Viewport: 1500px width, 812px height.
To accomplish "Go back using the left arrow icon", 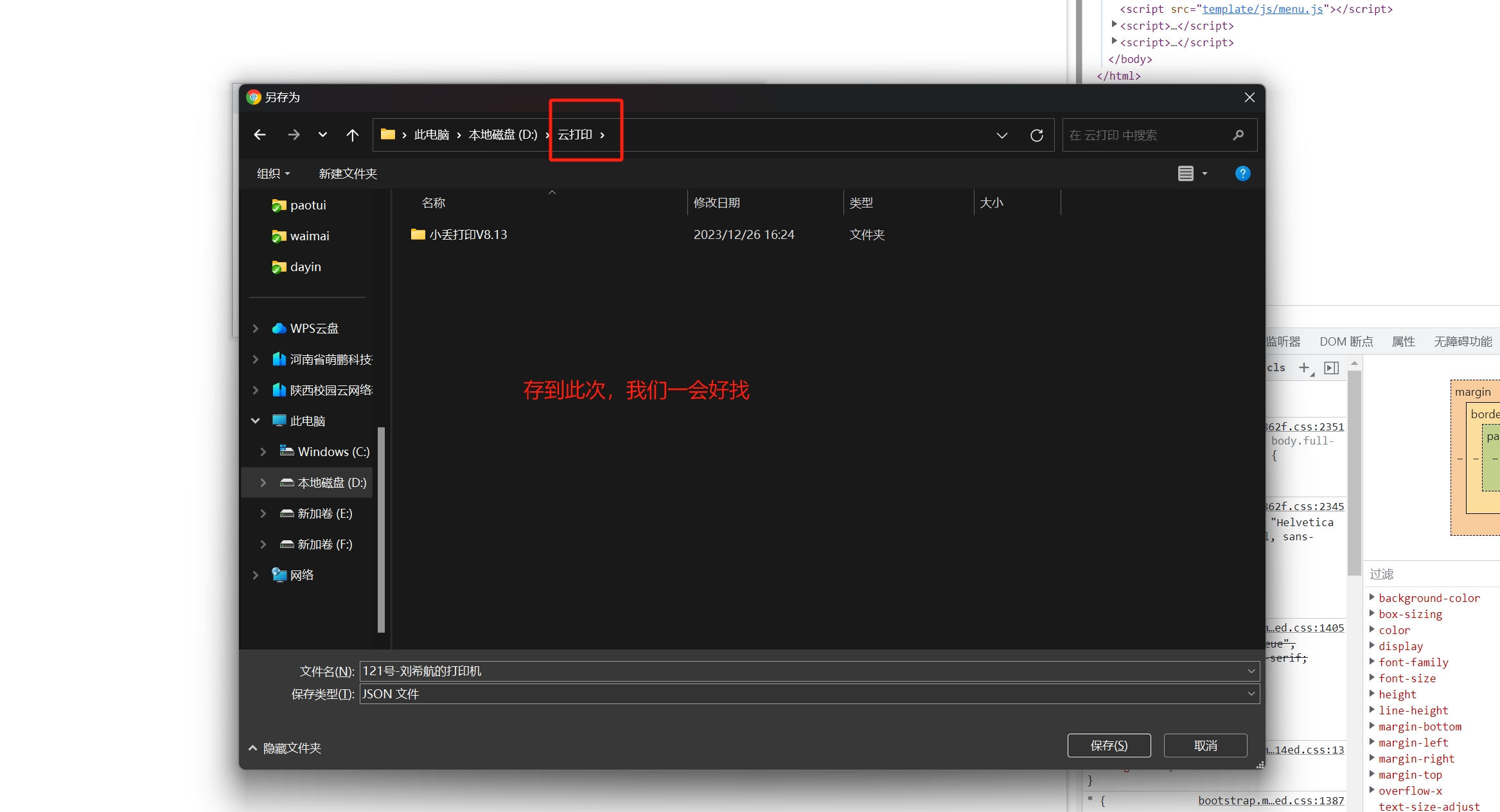I will click(260, 135).
